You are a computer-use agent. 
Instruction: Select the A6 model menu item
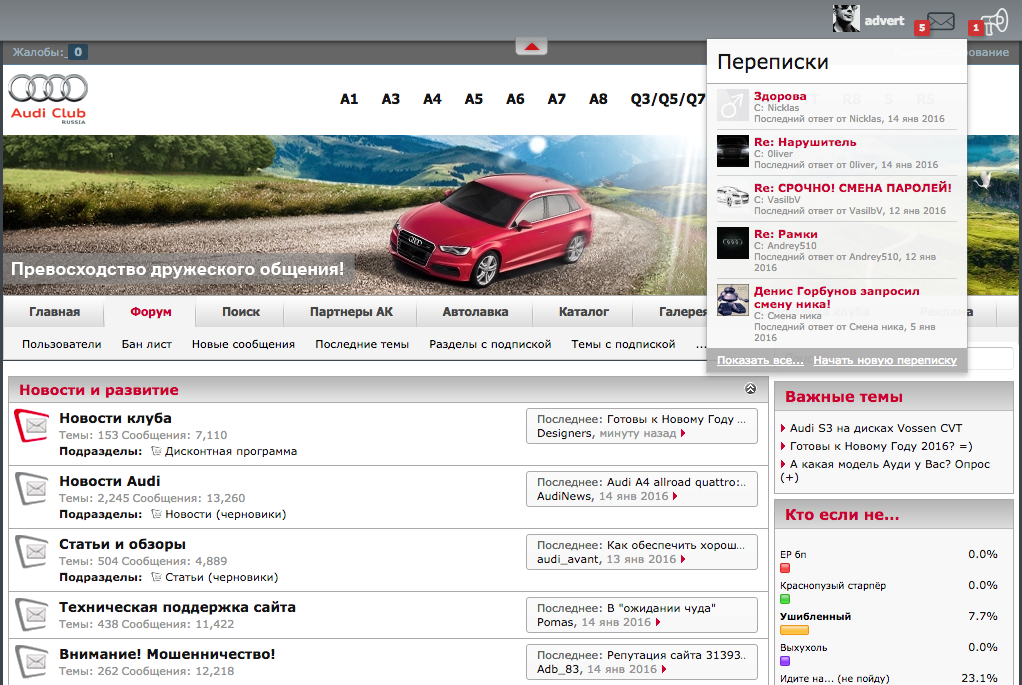[x=515, y=99]
